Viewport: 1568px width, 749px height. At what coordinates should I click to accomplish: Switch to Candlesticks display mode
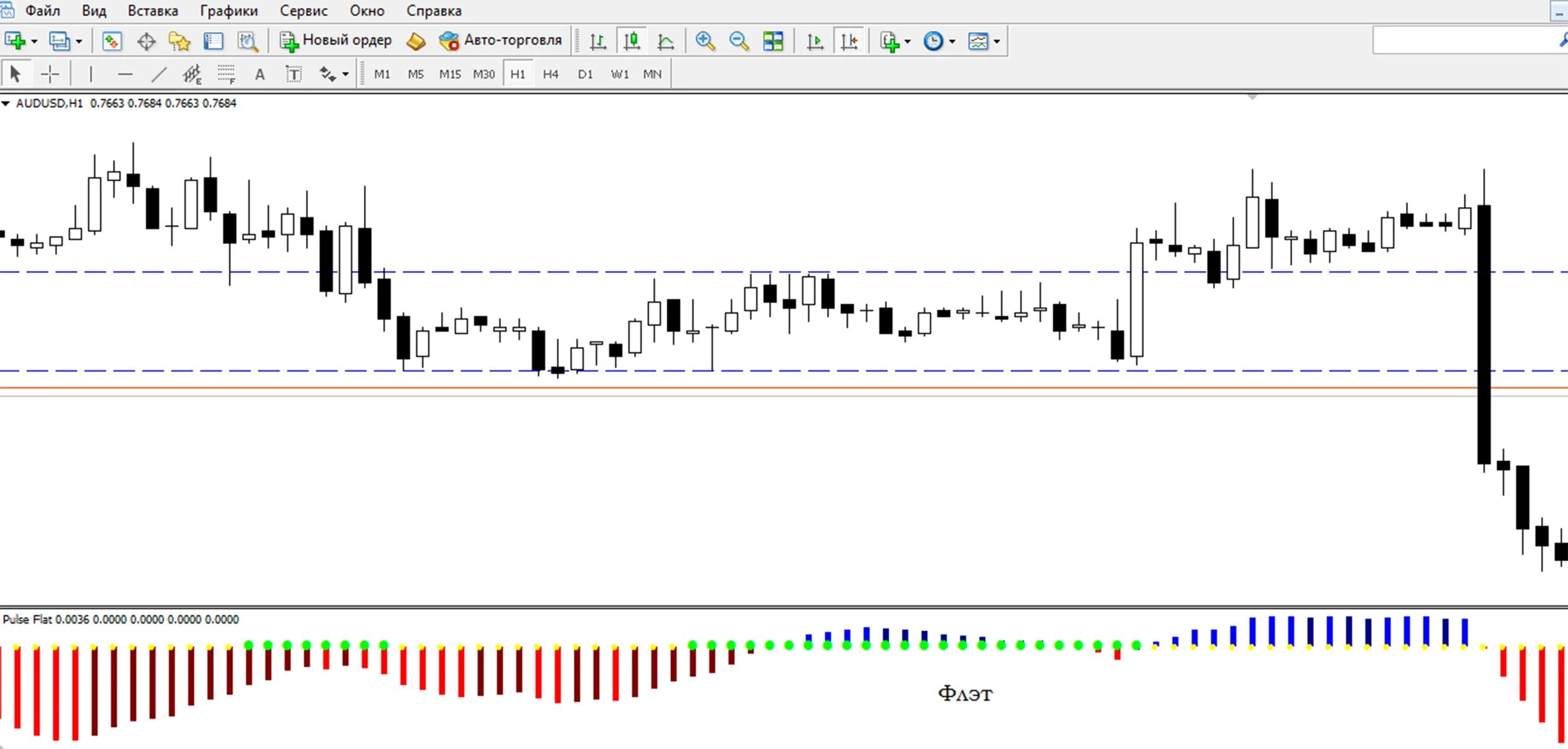coord(632,41)
